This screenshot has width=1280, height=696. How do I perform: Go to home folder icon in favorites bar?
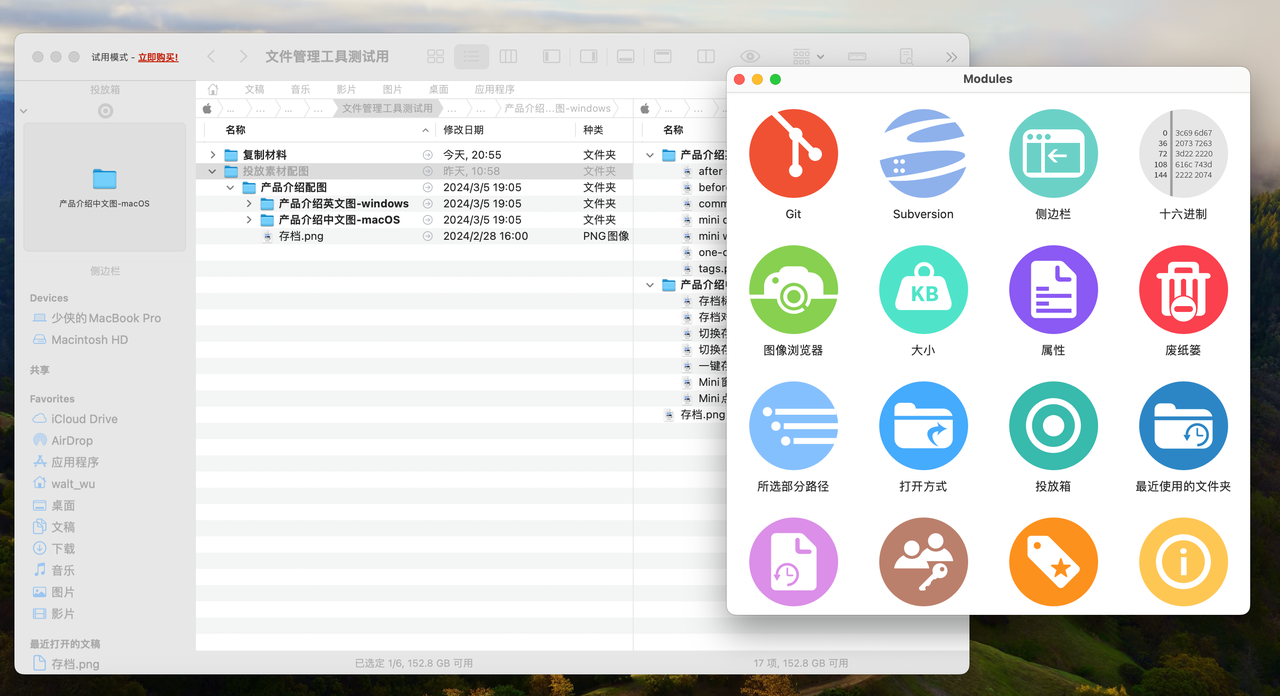213,89
